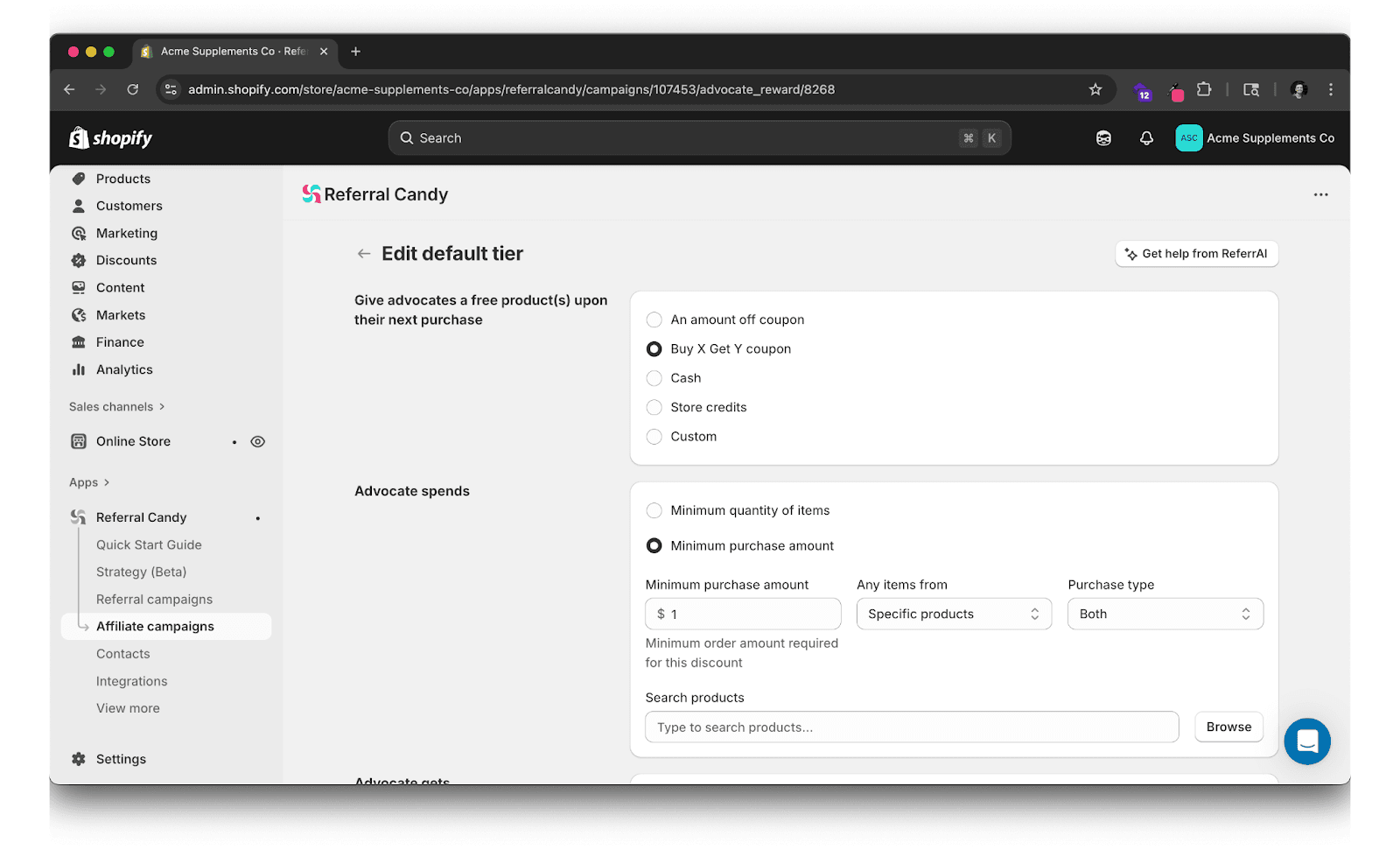Click the Settings gear icon
Viewport: 1400px width, 850px height.
(x=79, y=759)
